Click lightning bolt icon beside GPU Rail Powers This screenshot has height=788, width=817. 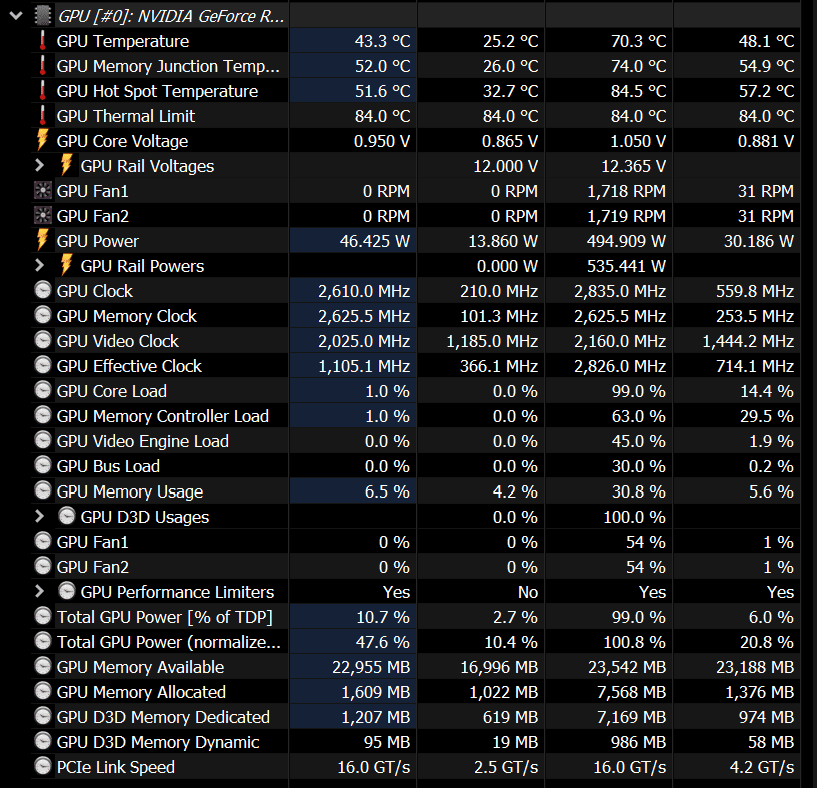click(x=66, y=265)
